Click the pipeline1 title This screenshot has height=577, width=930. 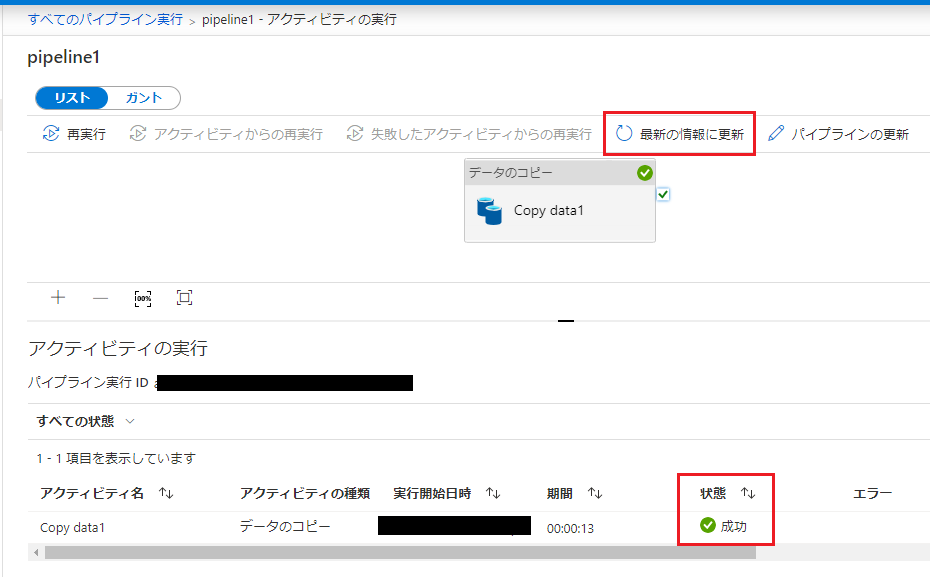click(63, 57)
